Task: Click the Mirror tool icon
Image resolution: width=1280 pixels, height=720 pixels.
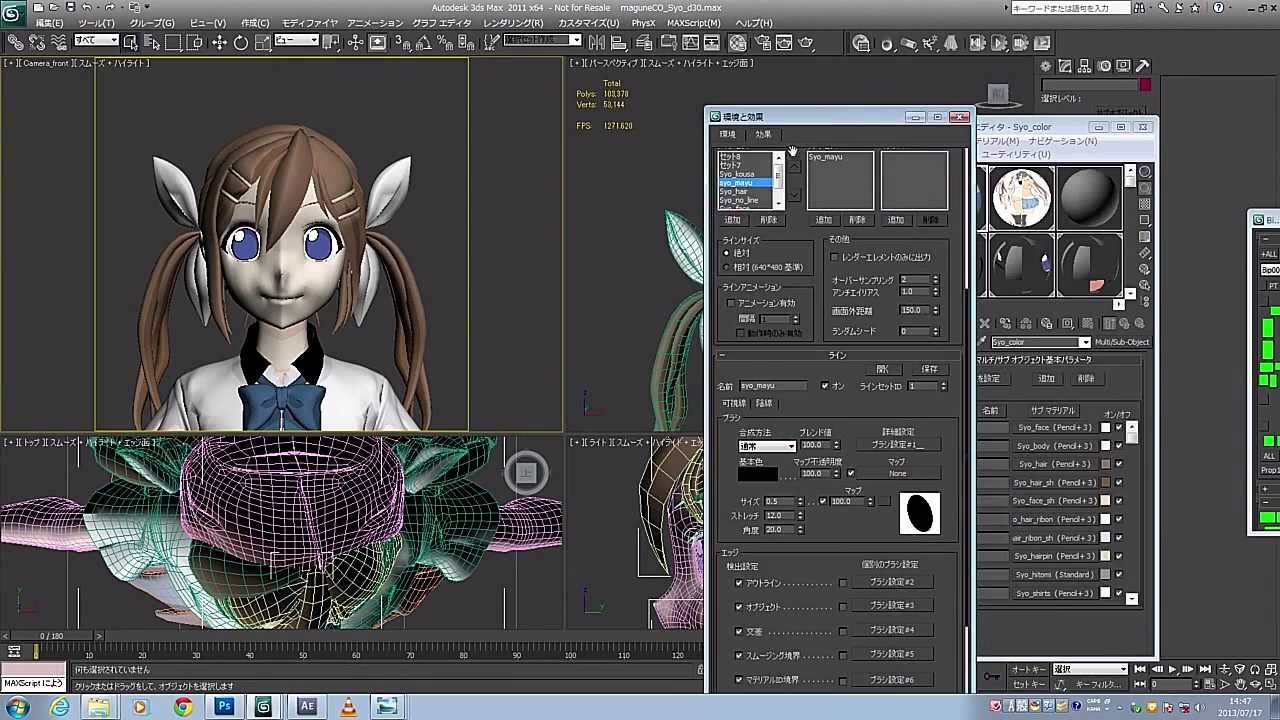Action: [x=596, y=43]
